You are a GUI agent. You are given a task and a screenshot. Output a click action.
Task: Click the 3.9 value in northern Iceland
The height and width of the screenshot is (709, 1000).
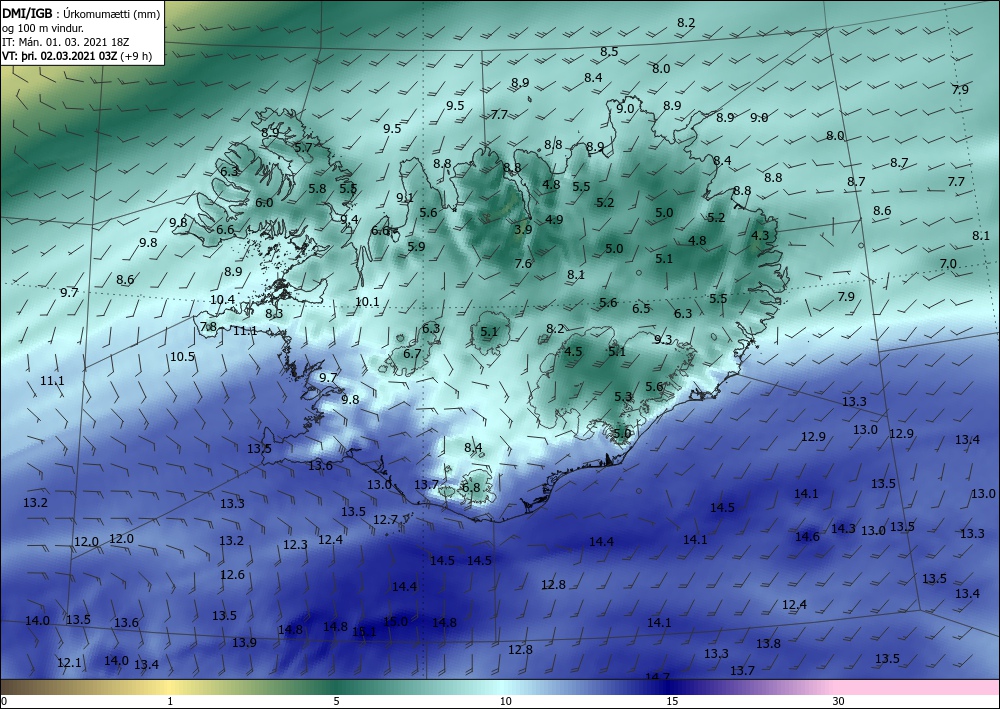pyautogui.click(x=523, y=230)
